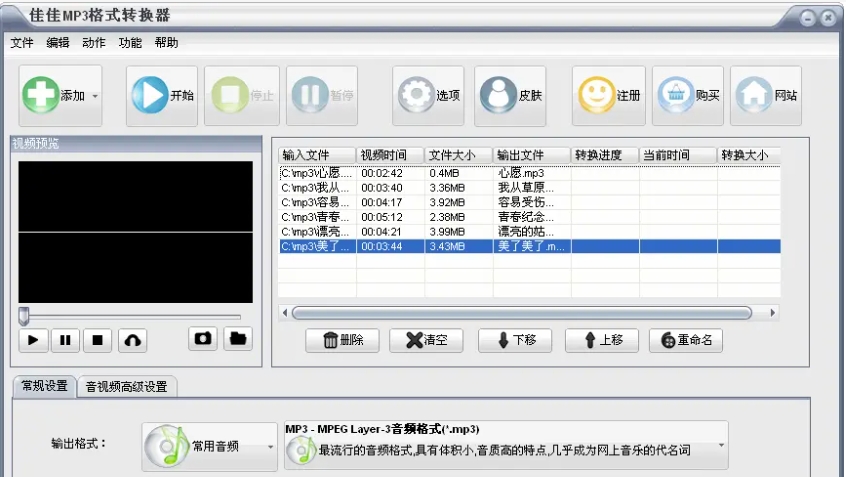
Task: Open Options (选项) gear button
Action: coord(428,96)
